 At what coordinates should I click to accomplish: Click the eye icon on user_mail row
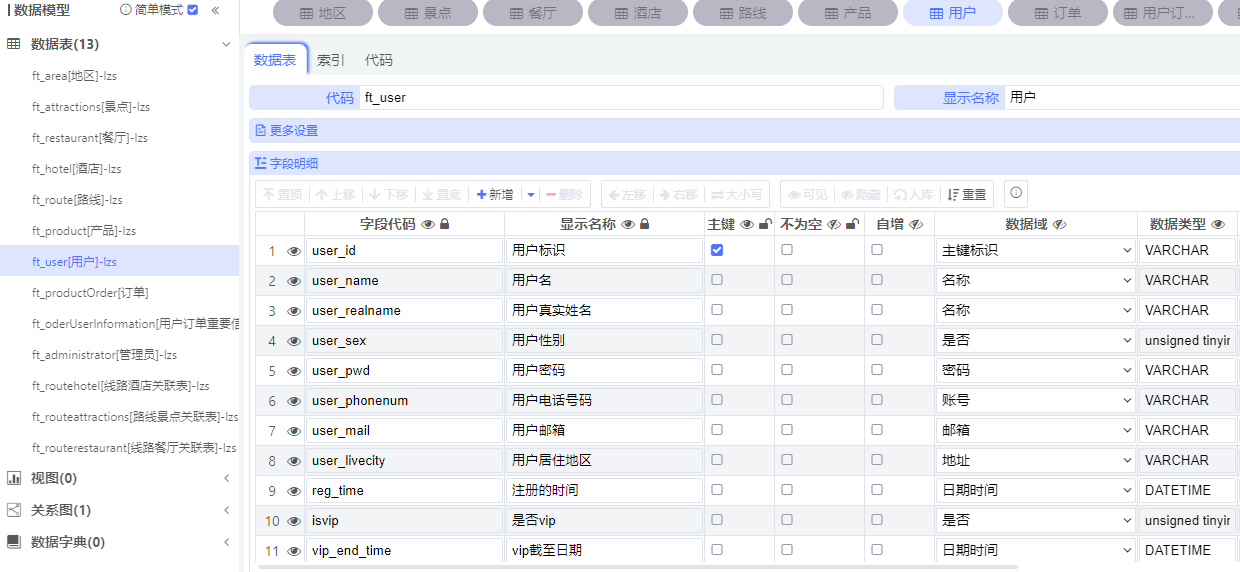294,431
